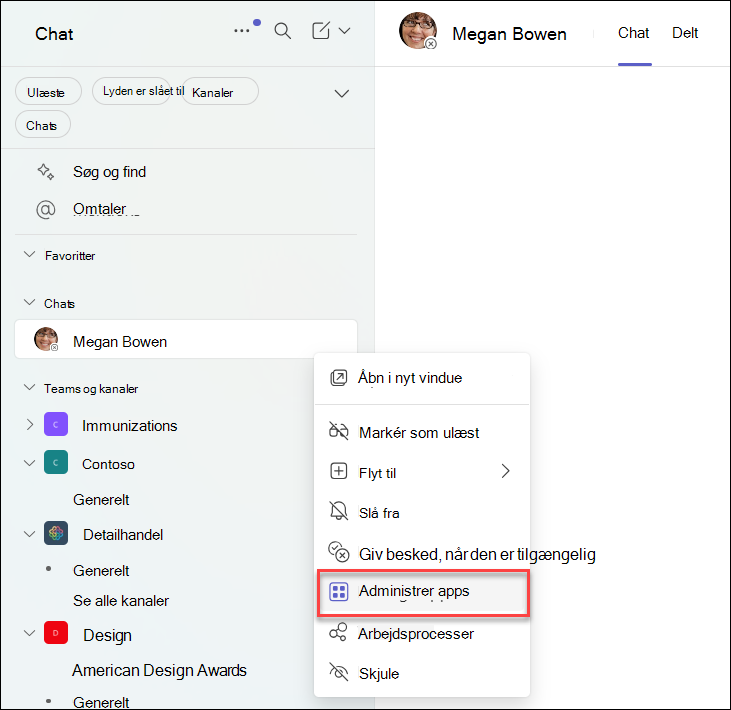This screenshot has height=710, width=731.
Task: Click the availability notify icon
Action: click(339, 552)
